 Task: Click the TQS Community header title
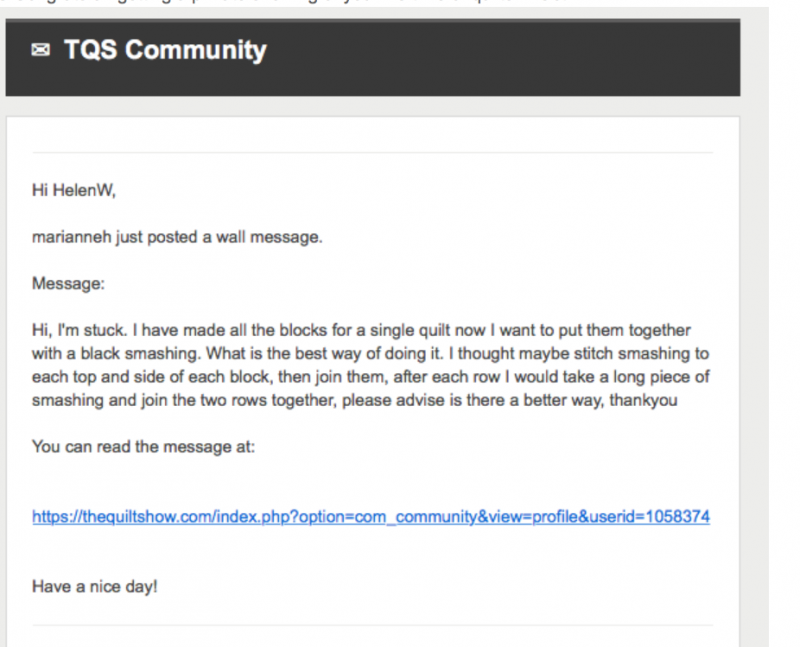pos(165,51)
